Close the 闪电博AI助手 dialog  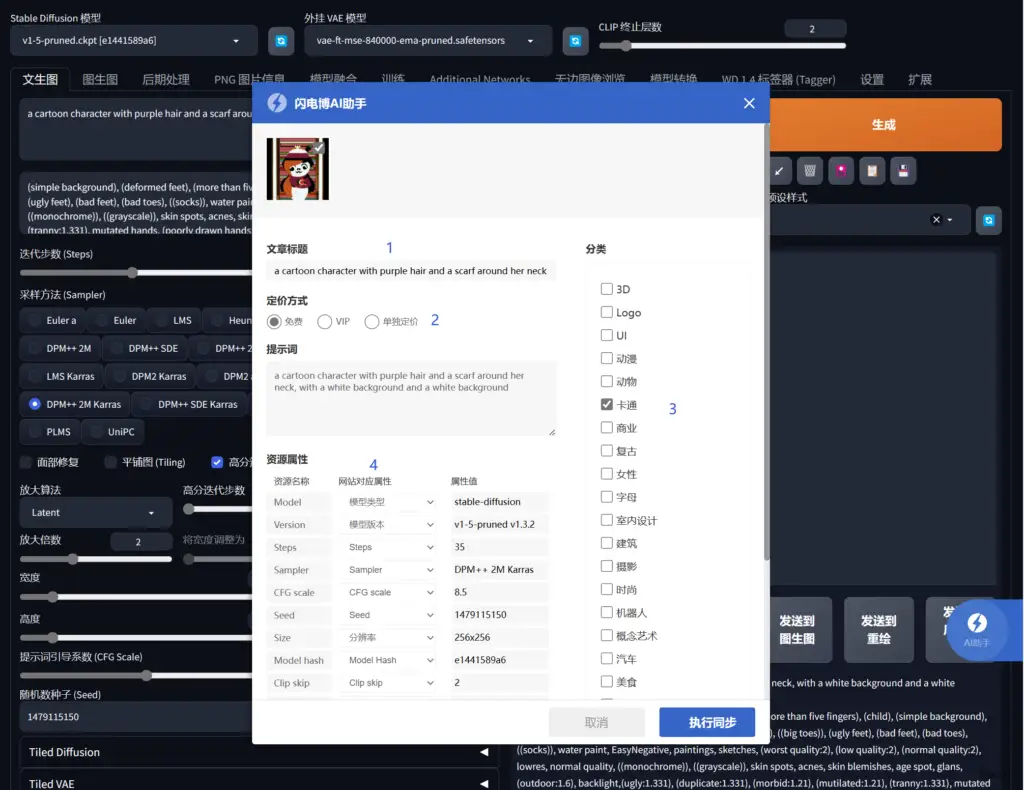click(x=749, y=103)
